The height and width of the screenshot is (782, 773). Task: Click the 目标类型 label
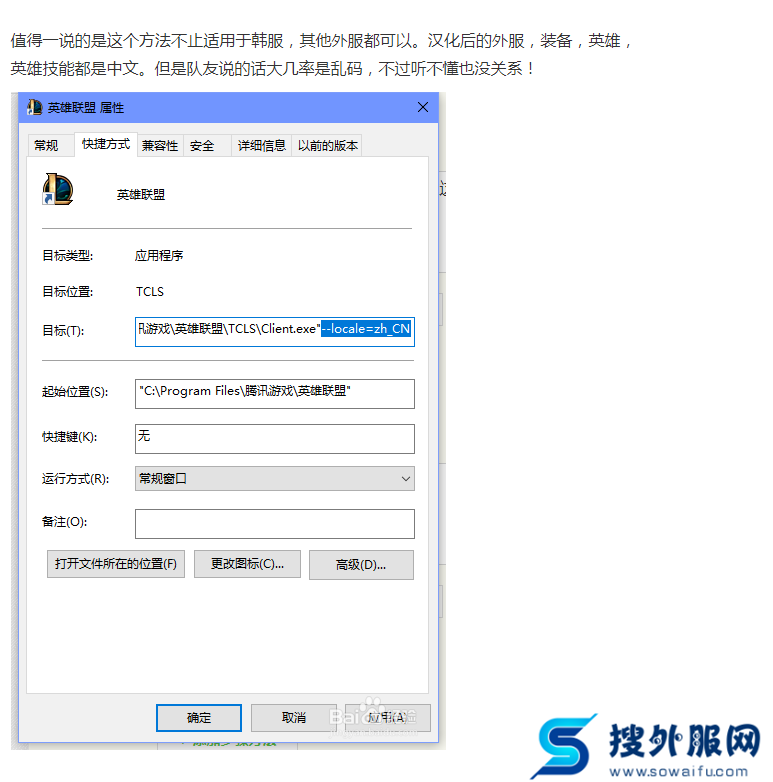coord(67,255)
